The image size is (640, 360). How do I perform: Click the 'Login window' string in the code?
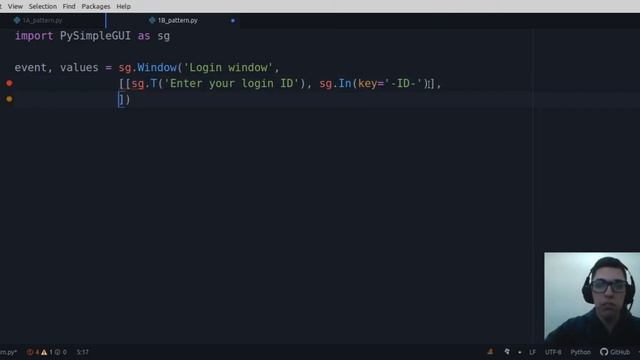tap(228, 67)
